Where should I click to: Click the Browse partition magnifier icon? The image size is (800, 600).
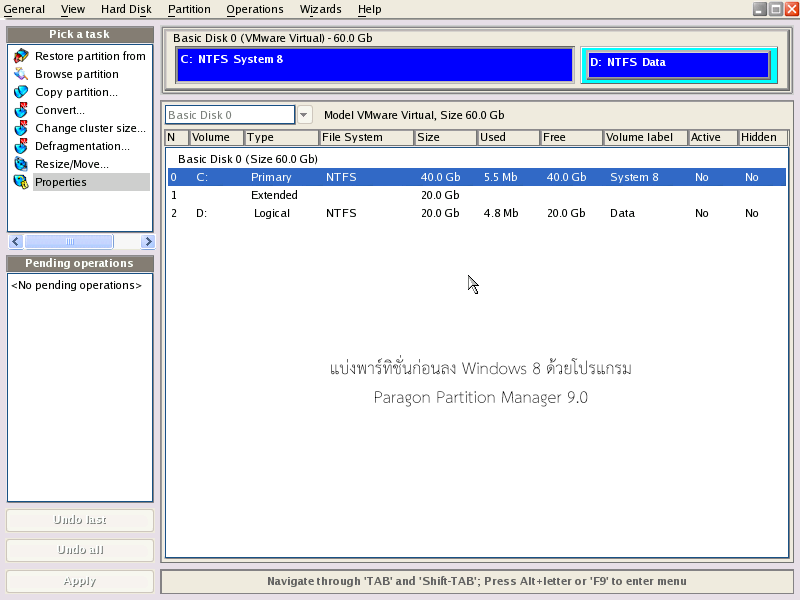point(21,74)
